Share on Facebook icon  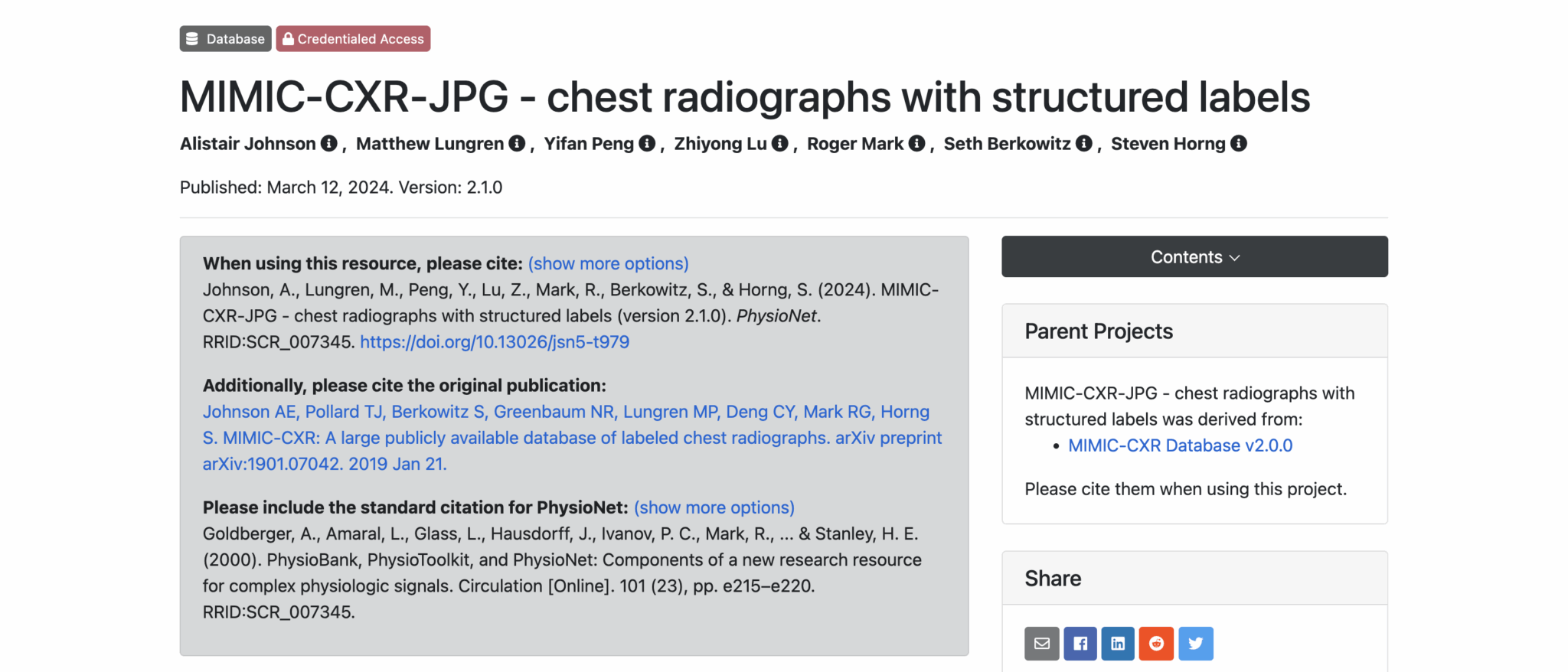1080,644
